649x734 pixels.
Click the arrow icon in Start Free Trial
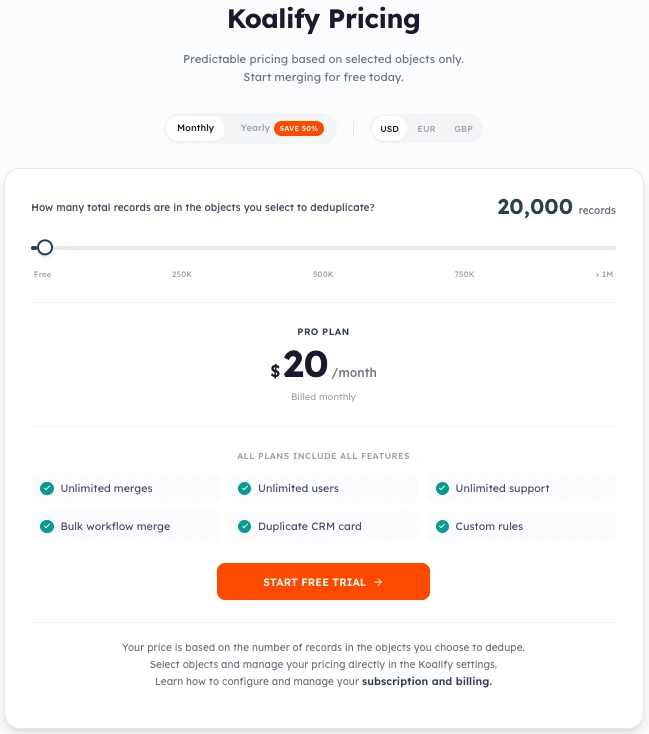[378, 582]
